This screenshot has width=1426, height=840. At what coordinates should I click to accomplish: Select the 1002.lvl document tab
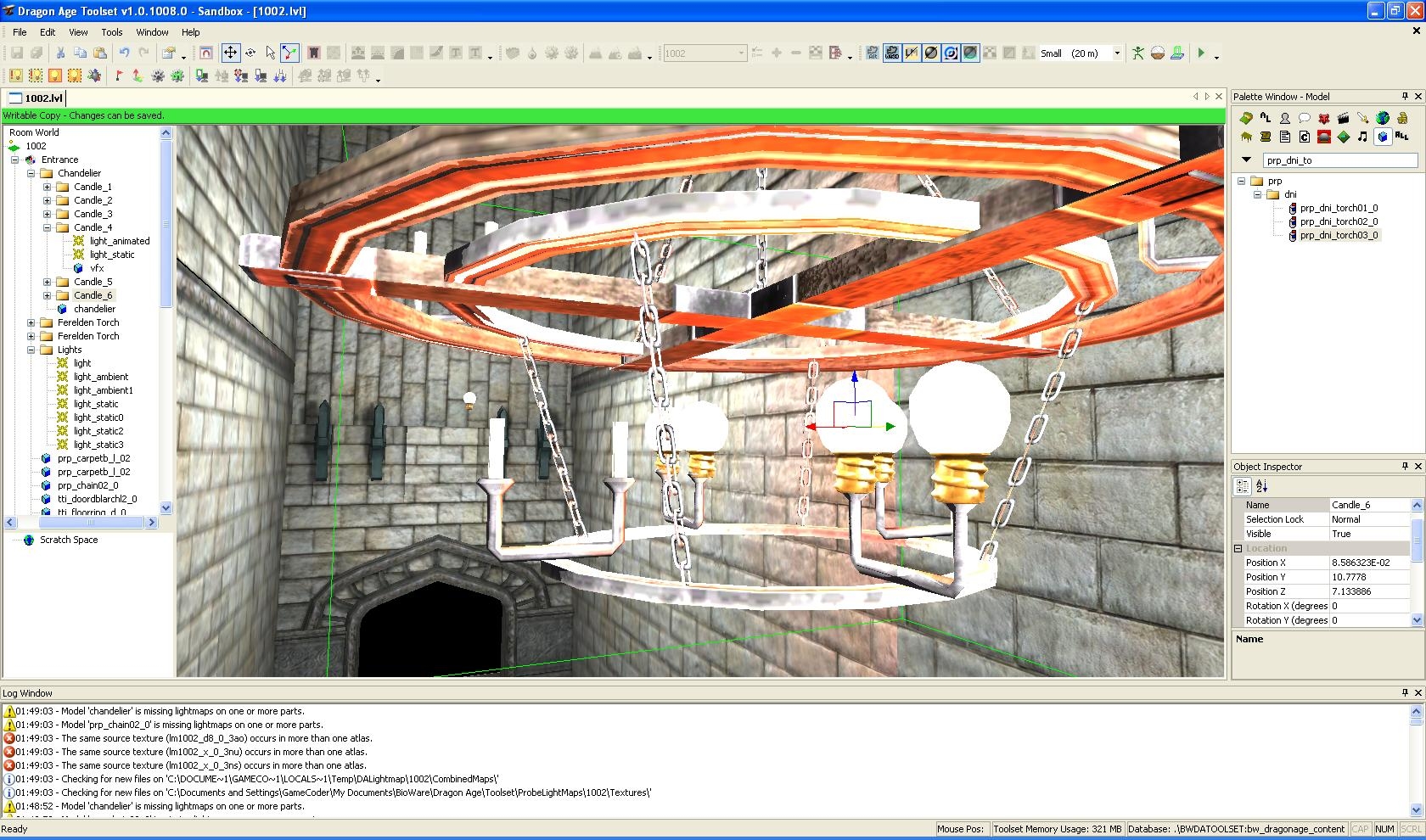click(x=36, y=98)
